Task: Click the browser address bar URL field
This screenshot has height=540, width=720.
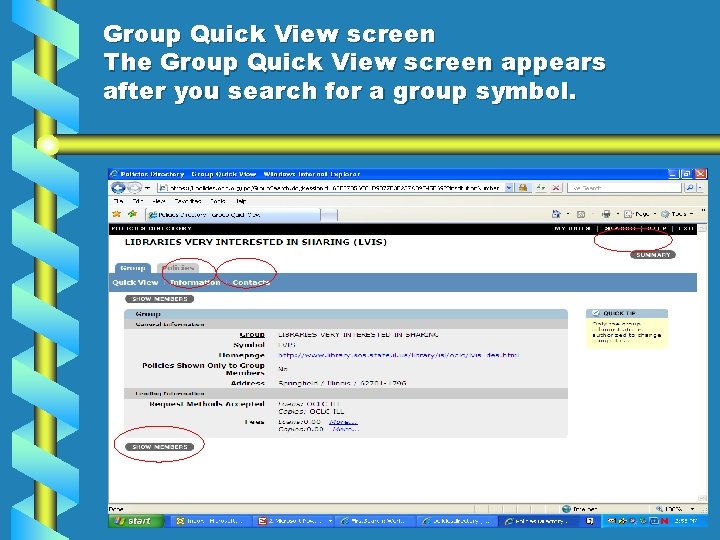Action: [x=331, y=188]
